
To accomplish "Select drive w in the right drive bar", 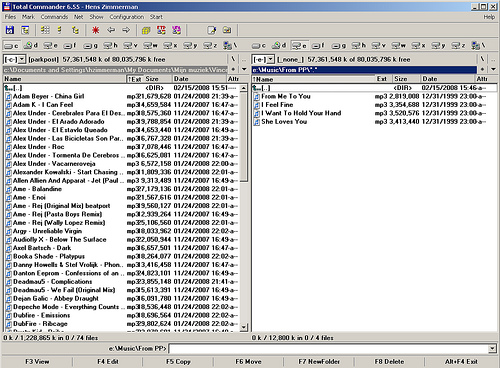I will [399, 45].
